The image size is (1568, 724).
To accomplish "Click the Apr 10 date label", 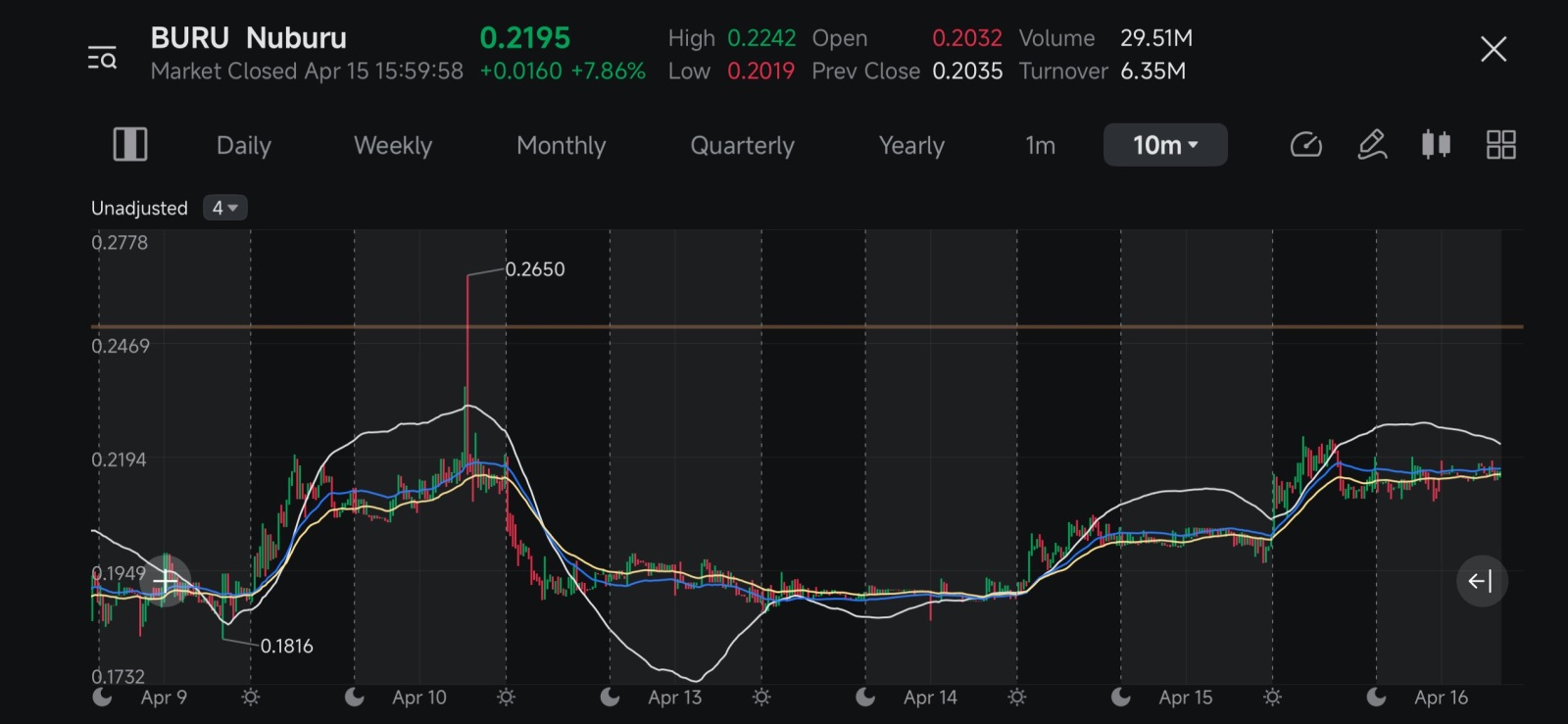I will pos(418,698).
